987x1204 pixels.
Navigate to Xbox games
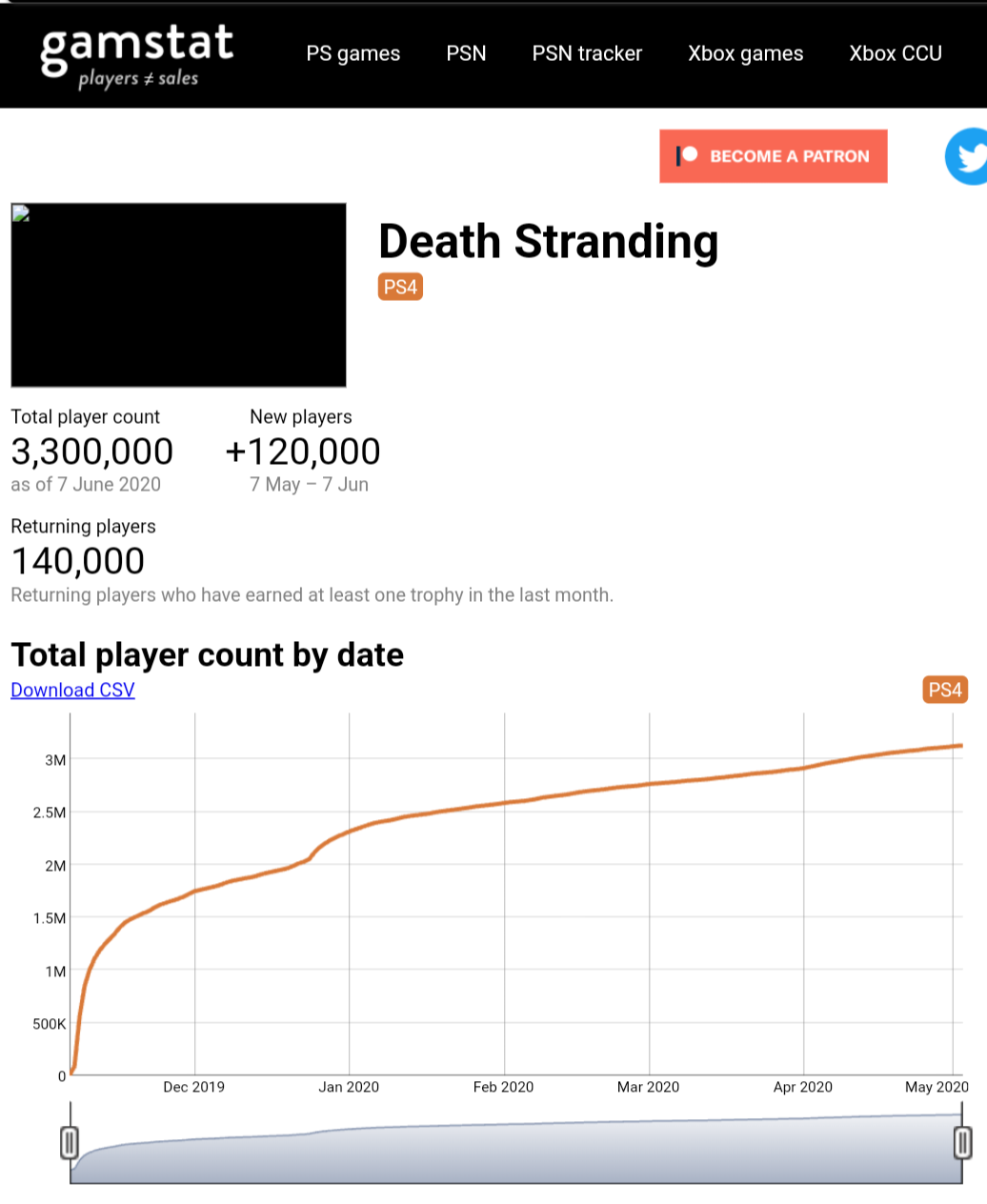pos(745,53)
